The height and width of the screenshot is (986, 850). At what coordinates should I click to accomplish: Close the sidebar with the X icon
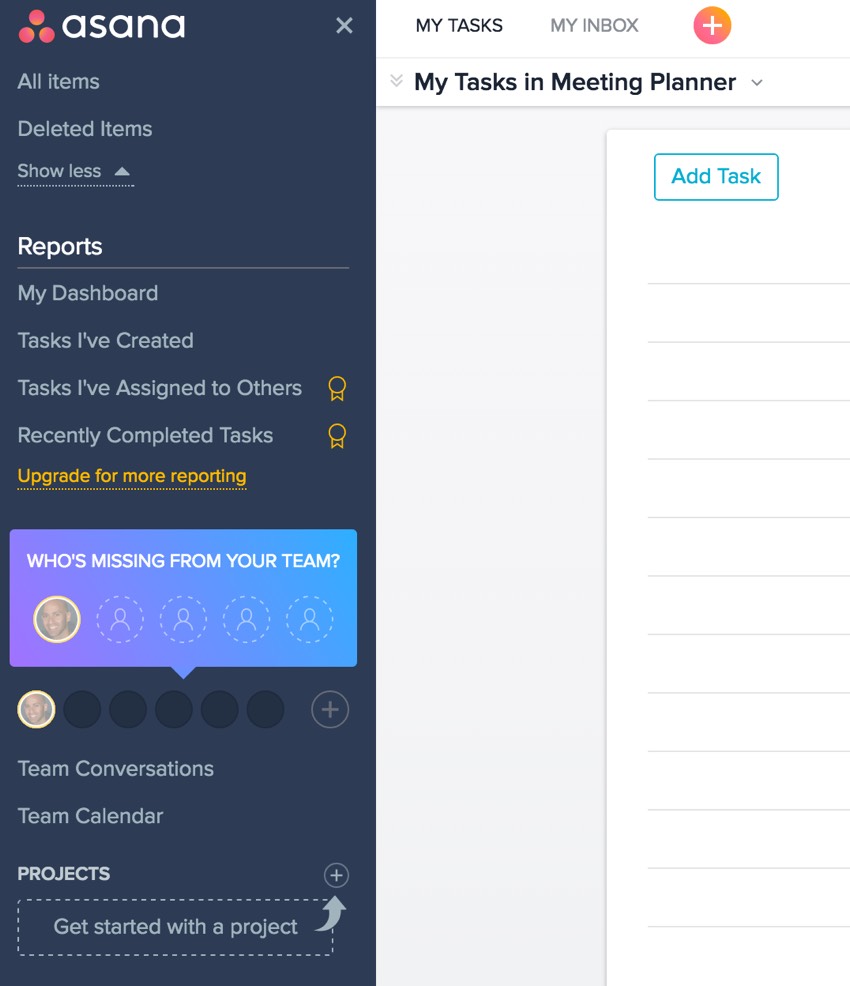pyautogui.click(x=344, y=26)
